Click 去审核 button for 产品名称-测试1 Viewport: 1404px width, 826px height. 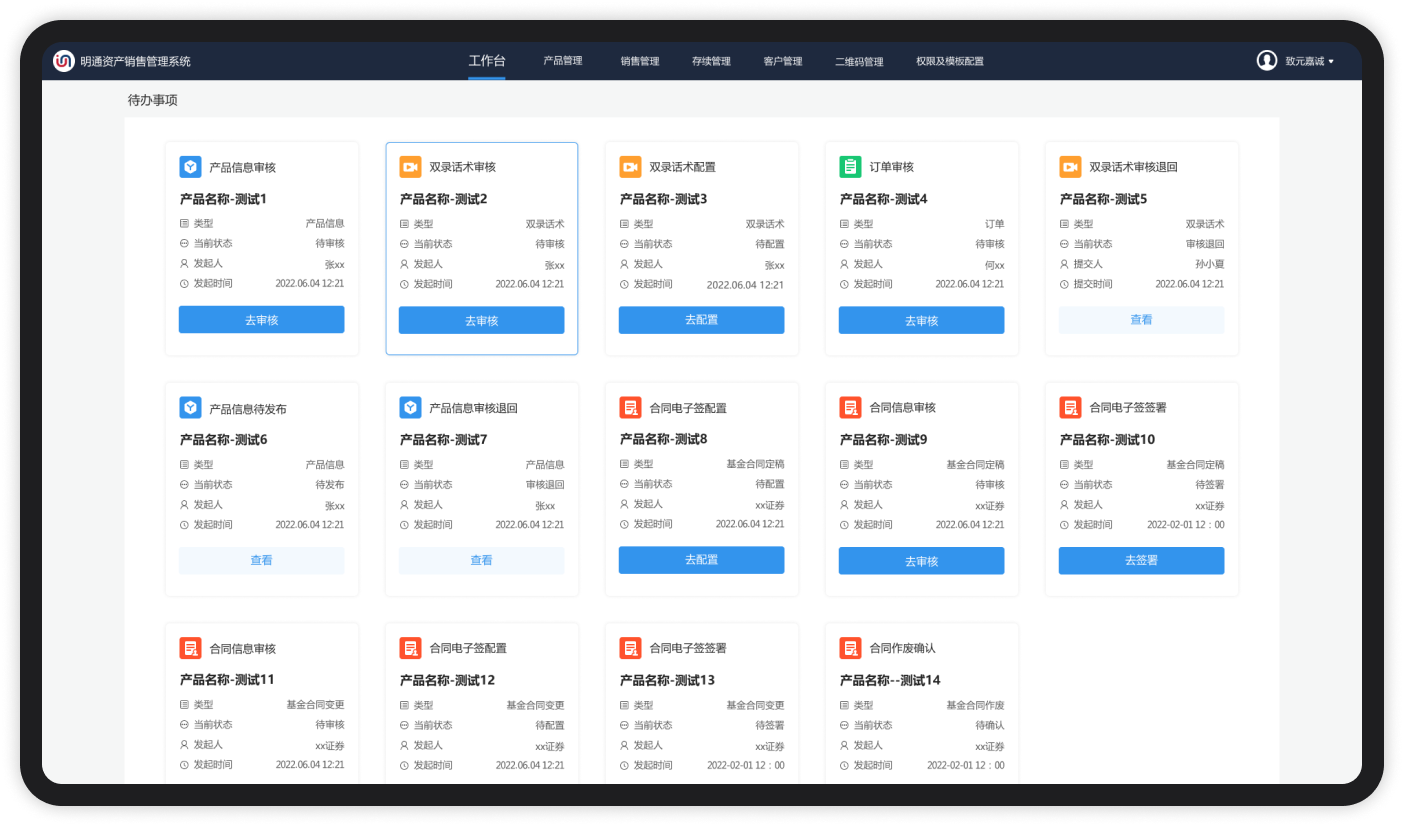tap(261, 320)
